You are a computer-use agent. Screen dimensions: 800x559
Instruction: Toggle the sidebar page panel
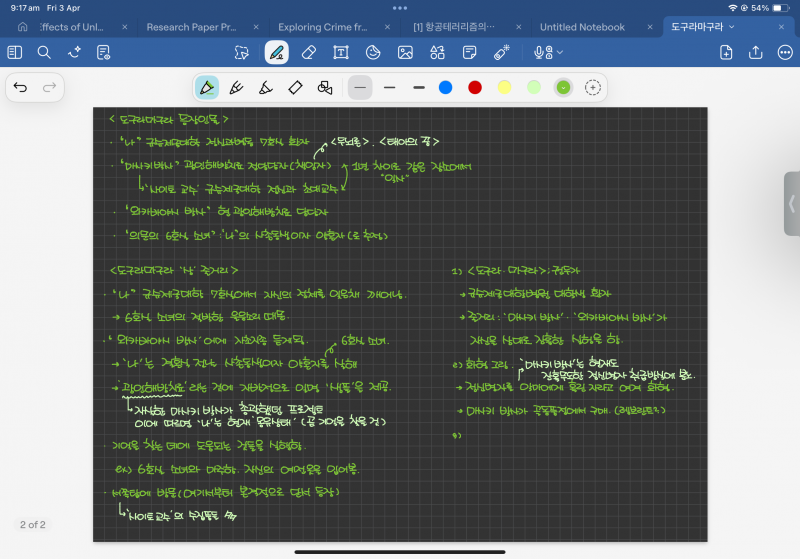click(x=15, y=52)
